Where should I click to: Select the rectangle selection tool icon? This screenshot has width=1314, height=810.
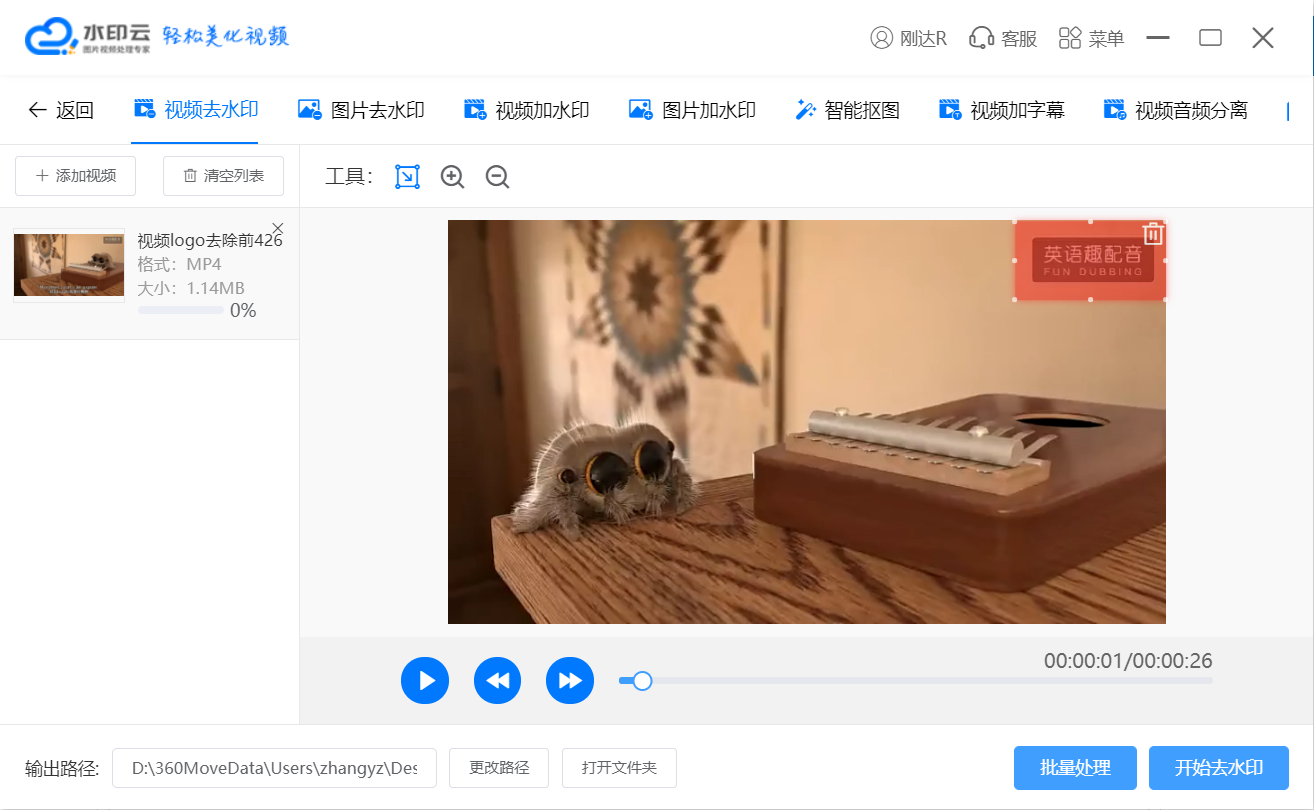(407, 177)
